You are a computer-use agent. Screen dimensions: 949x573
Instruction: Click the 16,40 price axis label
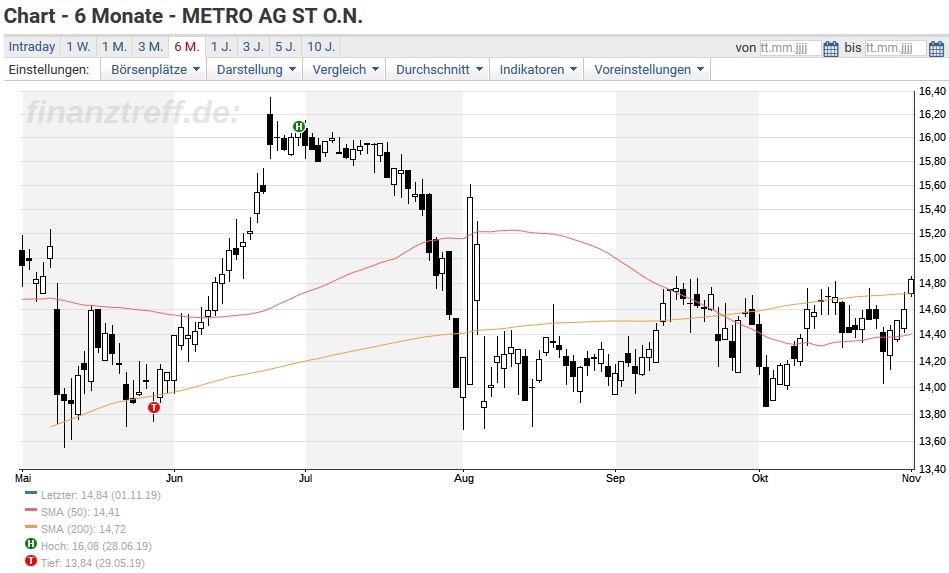click(x=931, y=91)
